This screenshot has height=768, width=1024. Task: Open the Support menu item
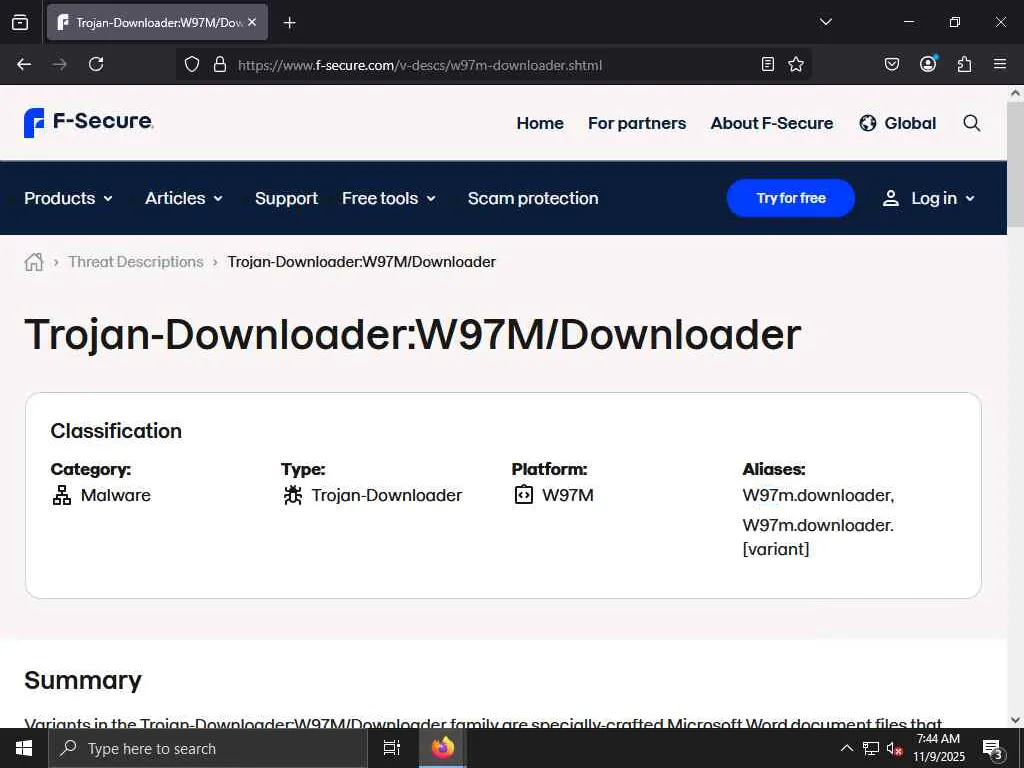(x=286, y=199)
